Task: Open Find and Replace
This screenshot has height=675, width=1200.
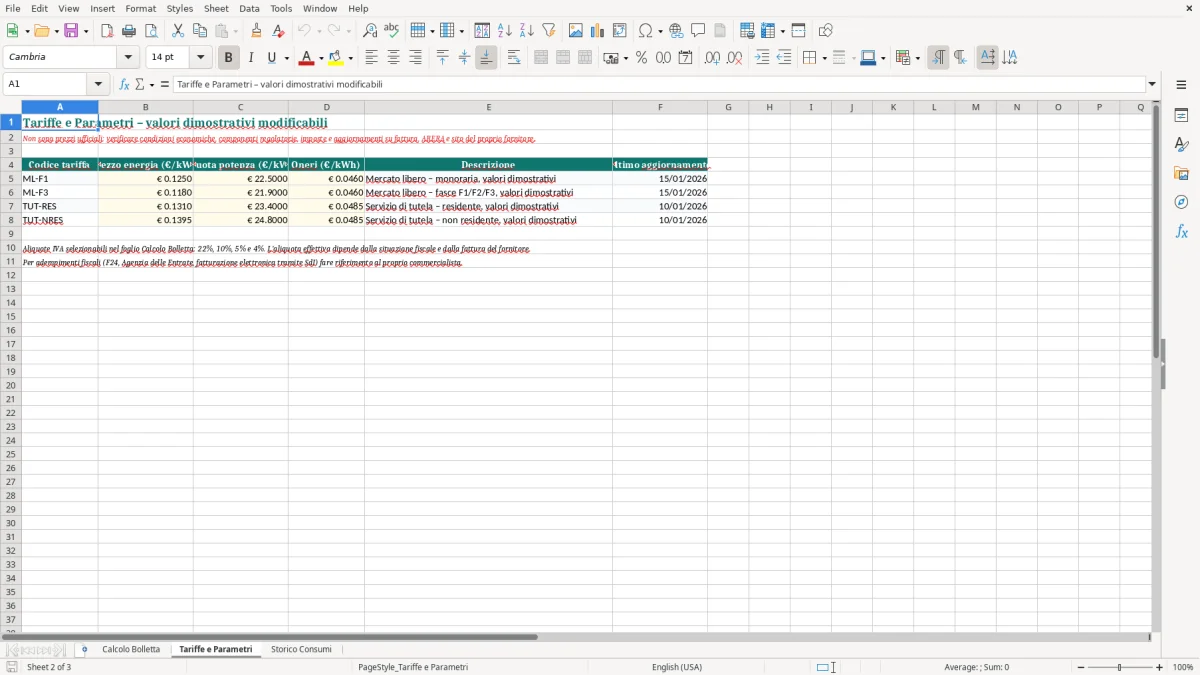Action: click(x=370, y=31)
